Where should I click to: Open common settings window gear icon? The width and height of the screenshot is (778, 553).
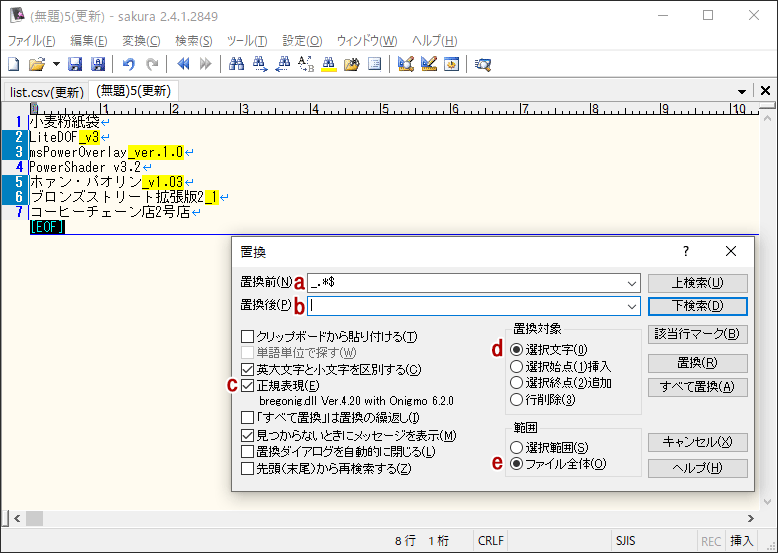[452, 64]
